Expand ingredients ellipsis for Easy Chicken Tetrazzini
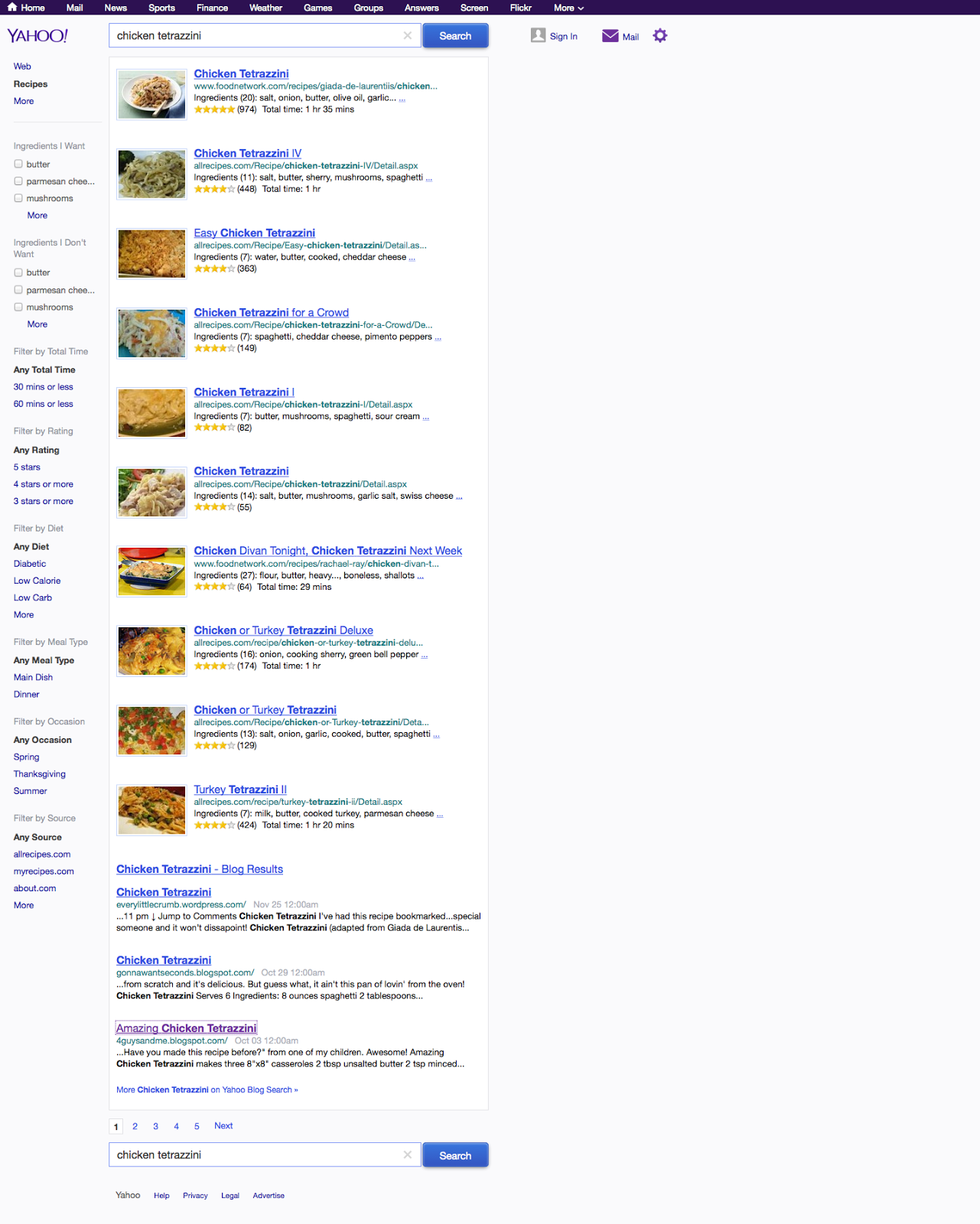The width and height of the screenshot is (980, 1224). 412,258
